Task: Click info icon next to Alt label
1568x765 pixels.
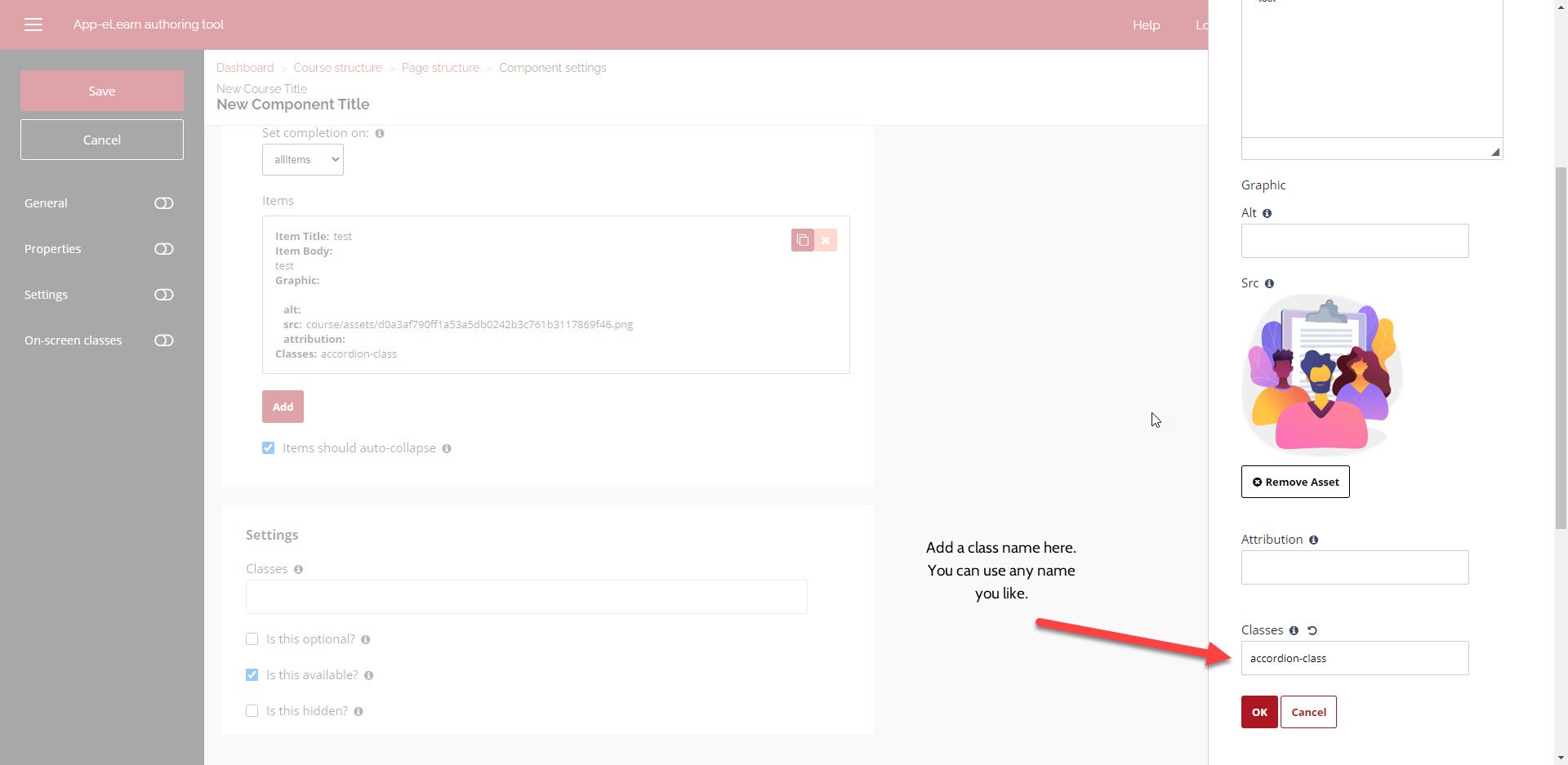Action: (1267, 213)
